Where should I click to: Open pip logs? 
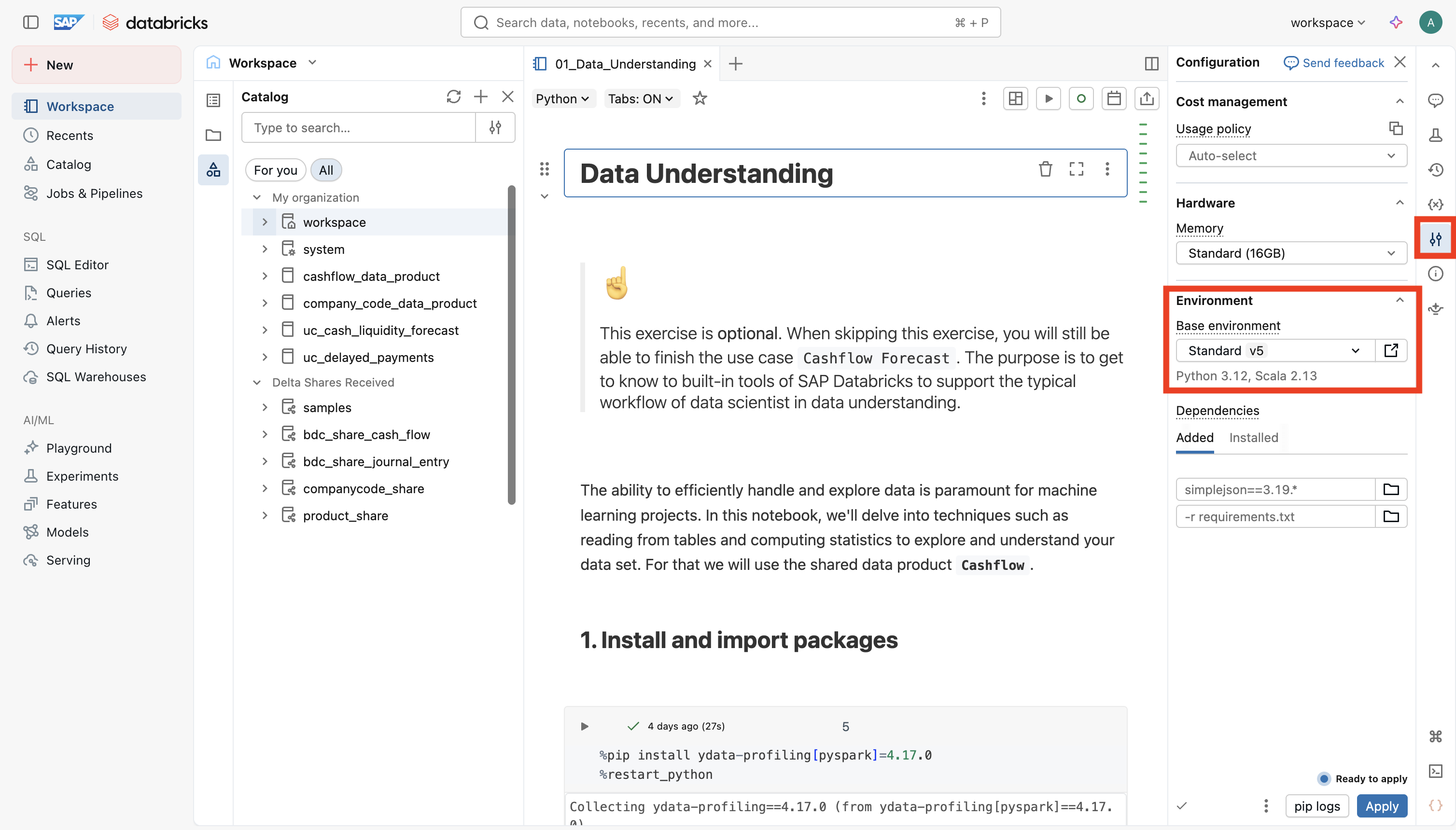click(1316, 805)
